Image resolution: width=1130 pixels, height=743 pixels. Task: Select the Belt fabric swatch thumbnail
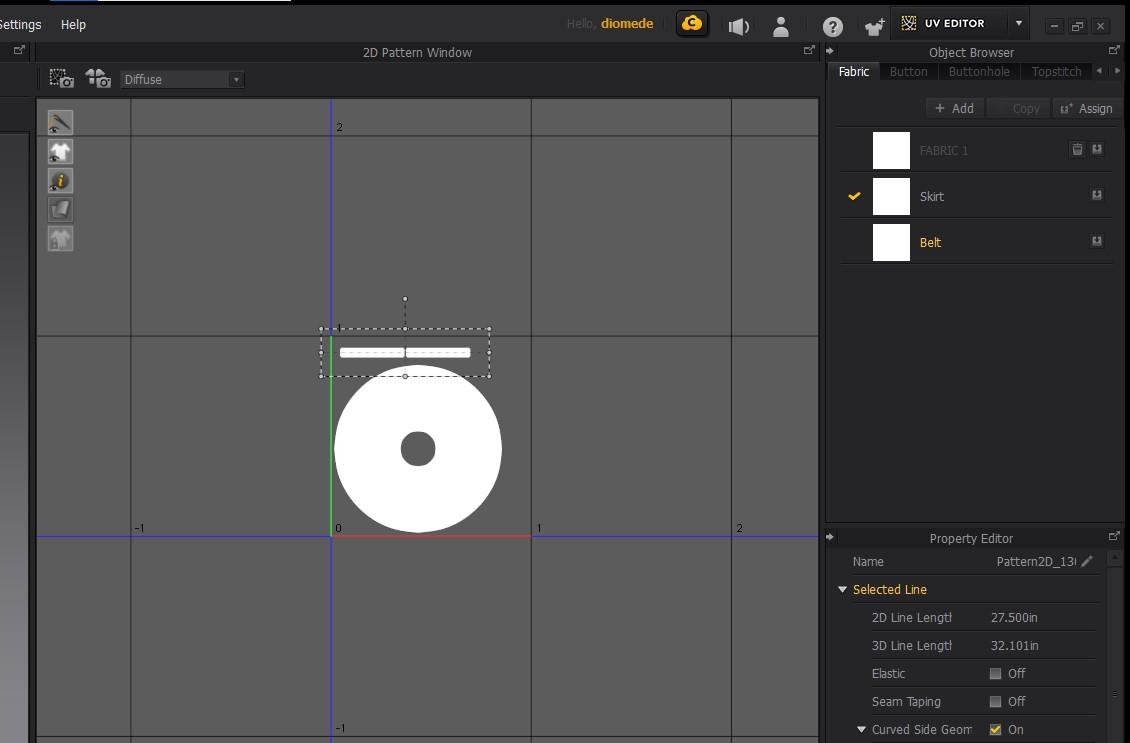pos(891,242)
